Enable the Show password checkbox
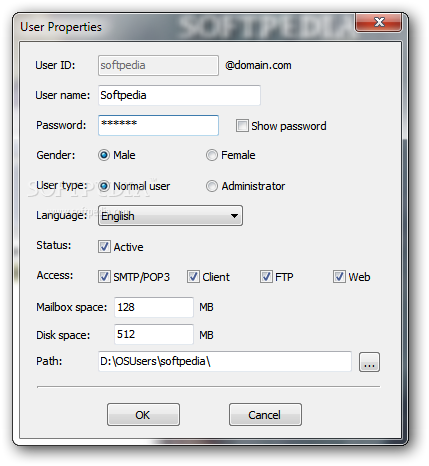Screen dimensions: 429x466 coord(242,126)
